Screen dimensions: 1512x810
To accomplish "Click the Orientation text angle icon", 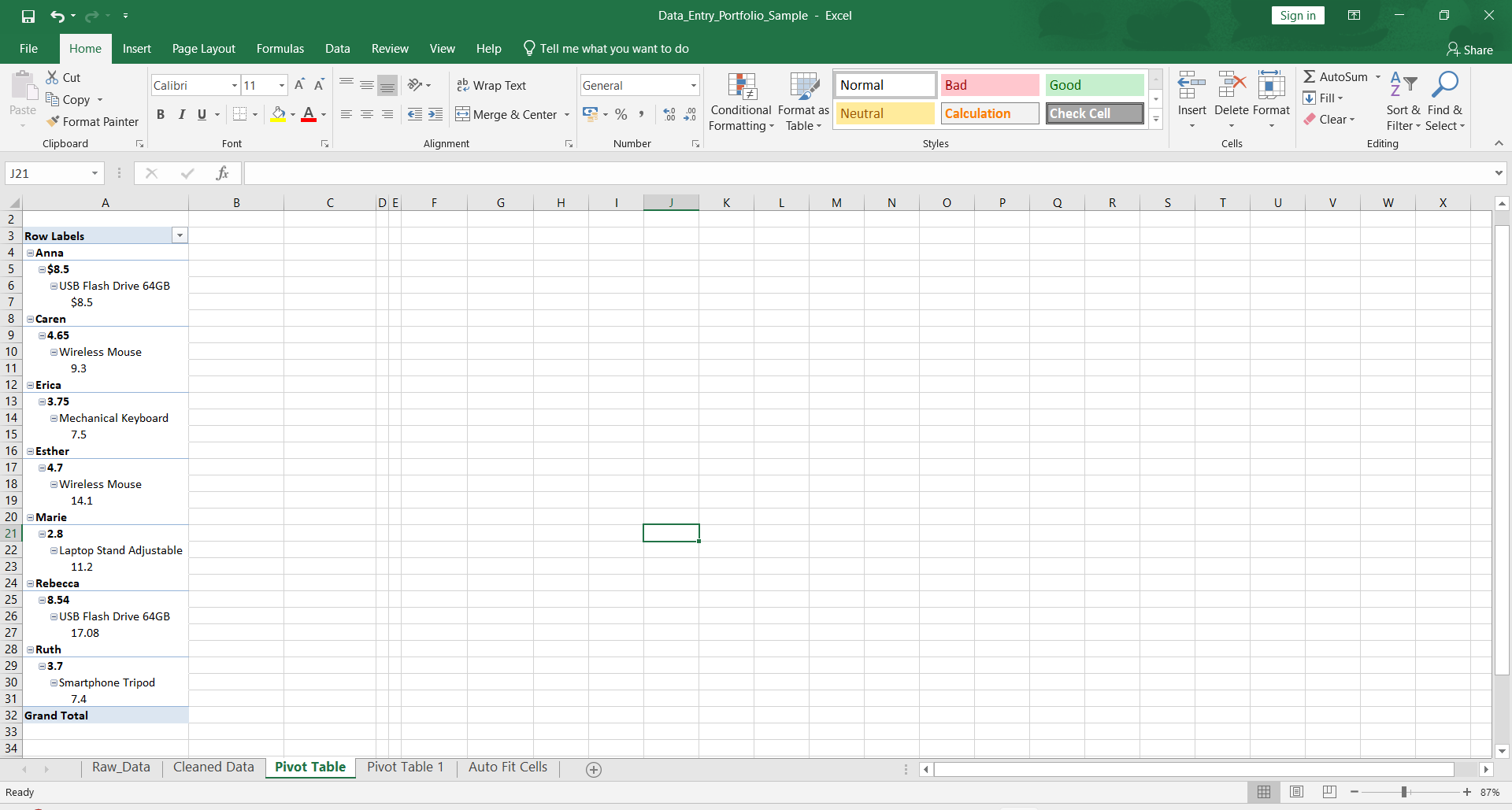I will 415,85.
